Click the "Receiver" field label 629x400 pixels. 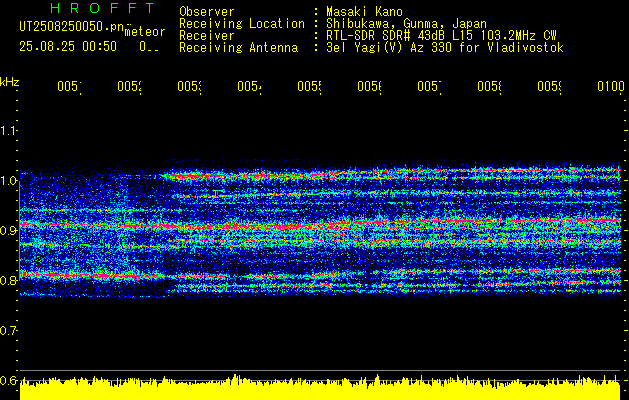coord(207,36)
